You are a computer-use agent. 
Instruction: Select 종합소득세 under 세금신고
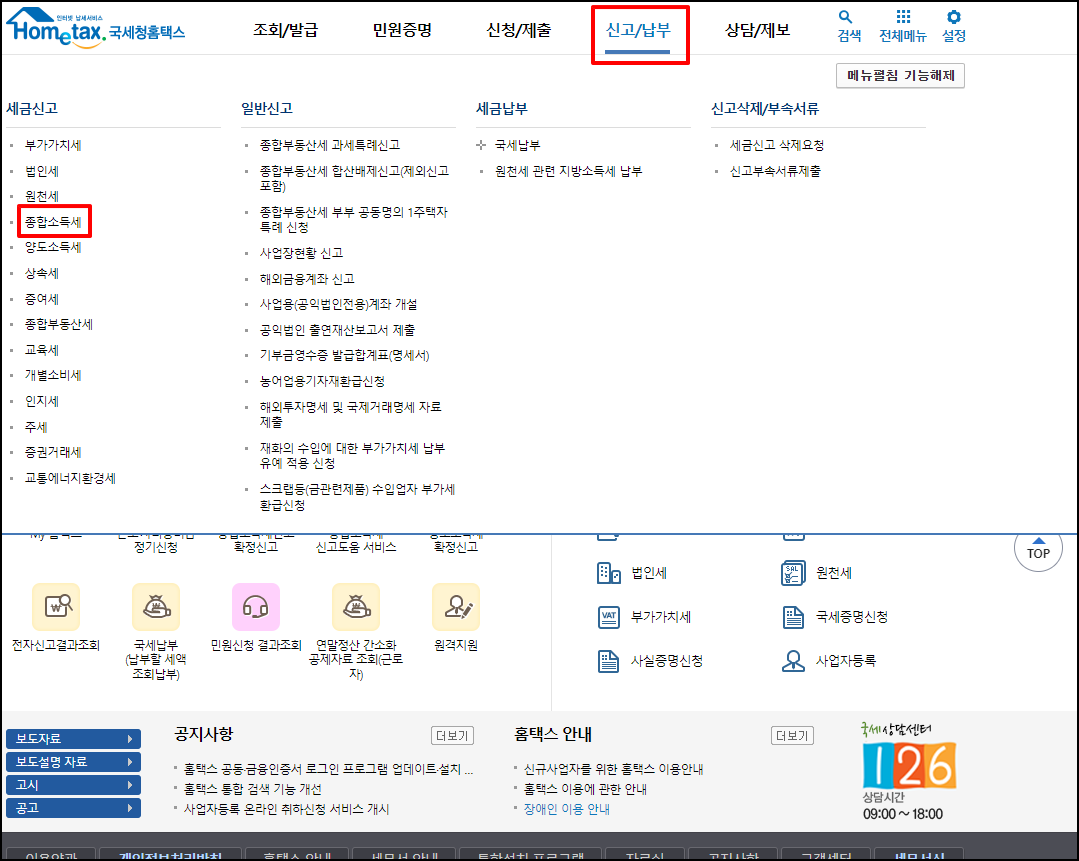click(53, 222)
